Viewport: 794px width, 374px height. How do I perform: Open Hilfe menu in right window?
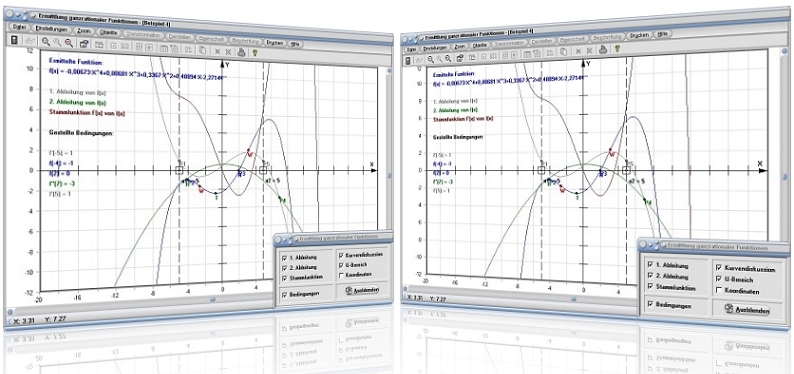[662, 34]
